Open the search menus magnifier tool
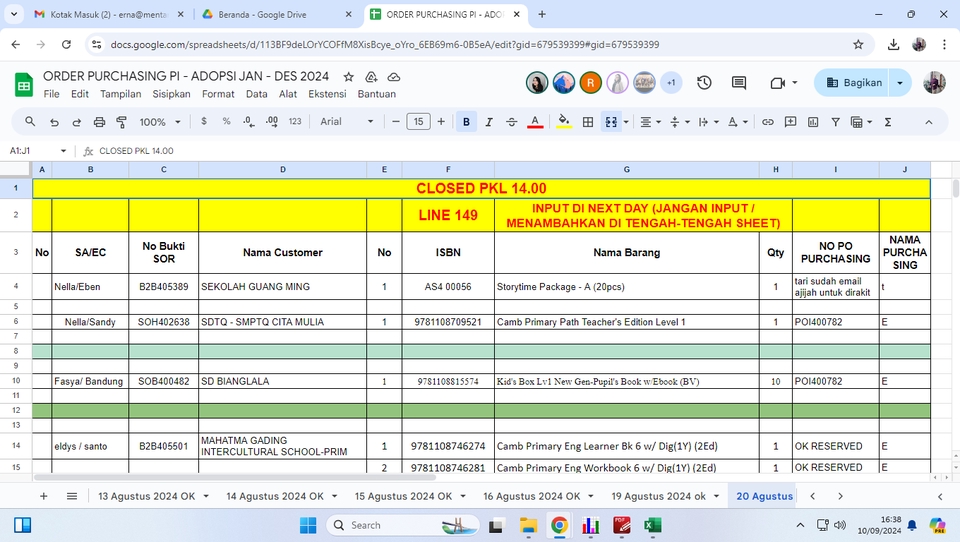 (x=29, y=122)
